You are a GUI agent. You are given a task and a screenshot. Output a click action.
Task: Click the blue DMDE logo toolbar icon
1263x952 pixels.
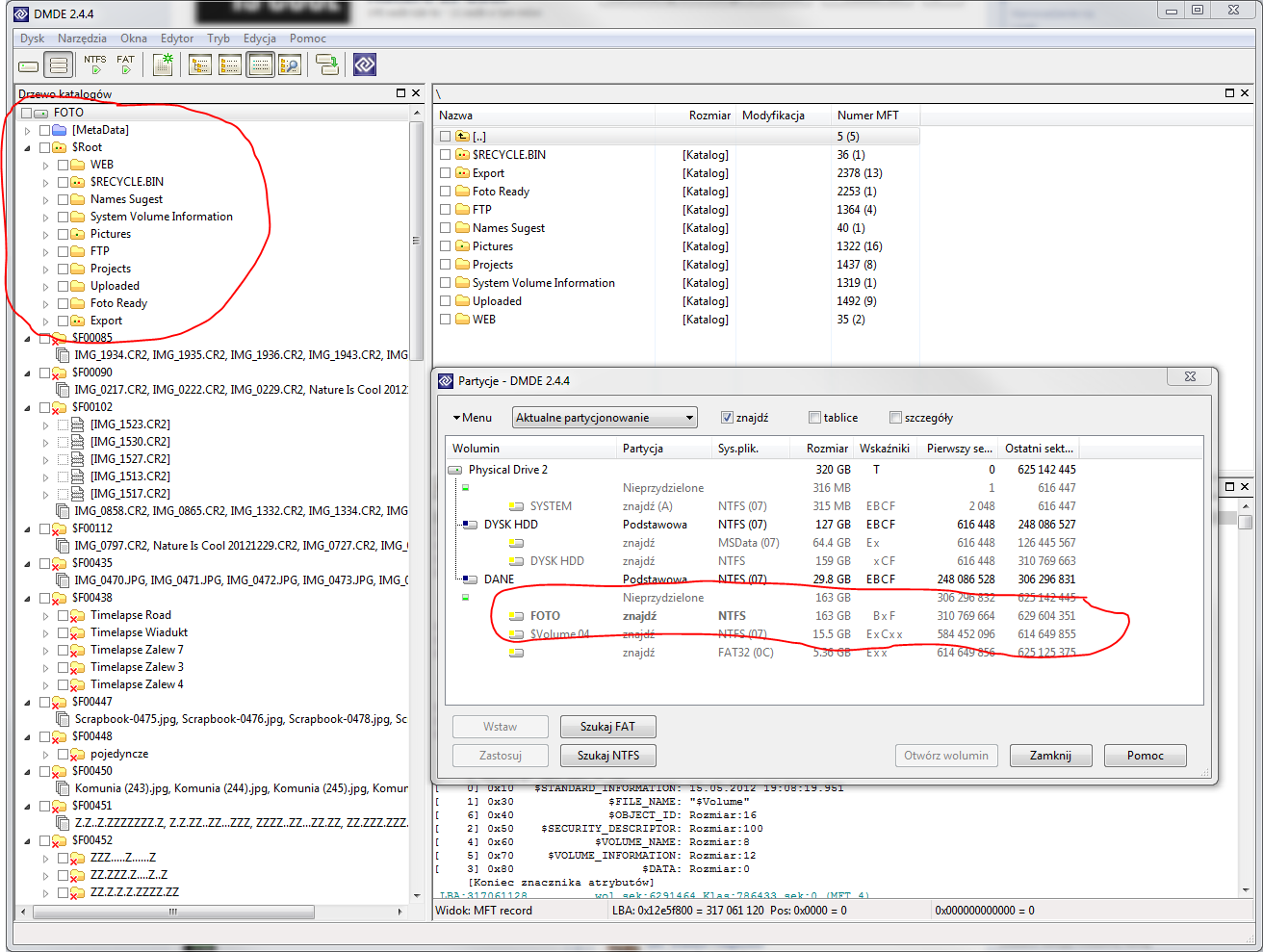pos(365,65)
